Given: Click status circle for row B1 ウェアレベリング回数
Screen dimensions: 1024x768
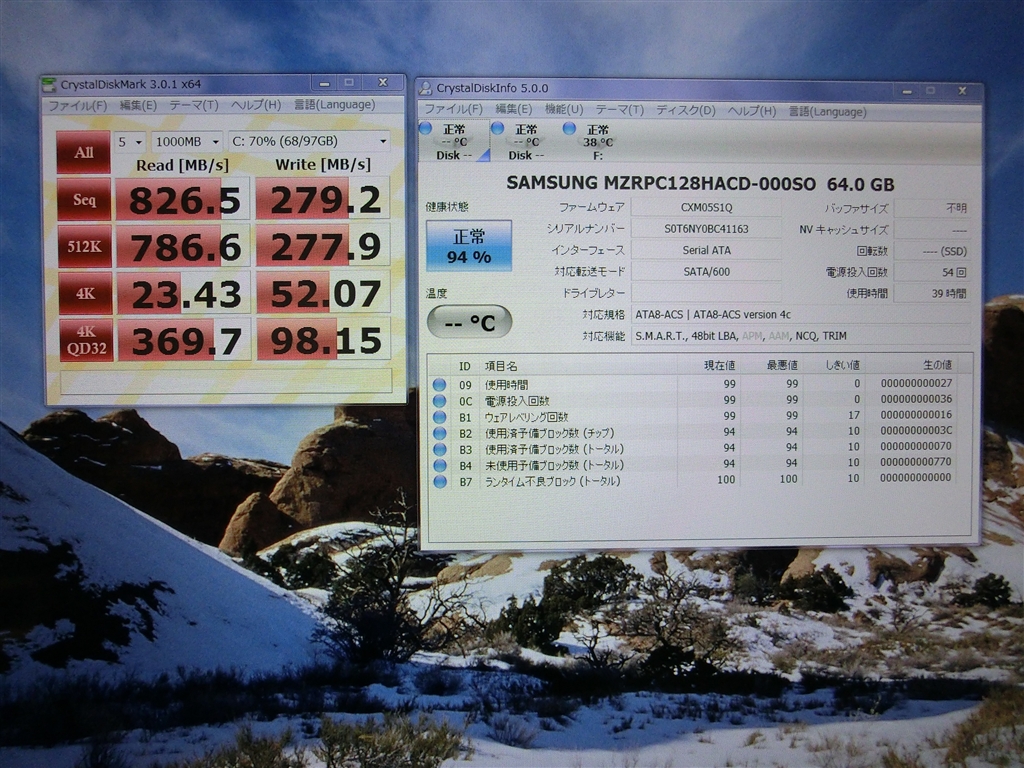Looking at the screenshot, I should pyautogui.click(x=440, y=417).
